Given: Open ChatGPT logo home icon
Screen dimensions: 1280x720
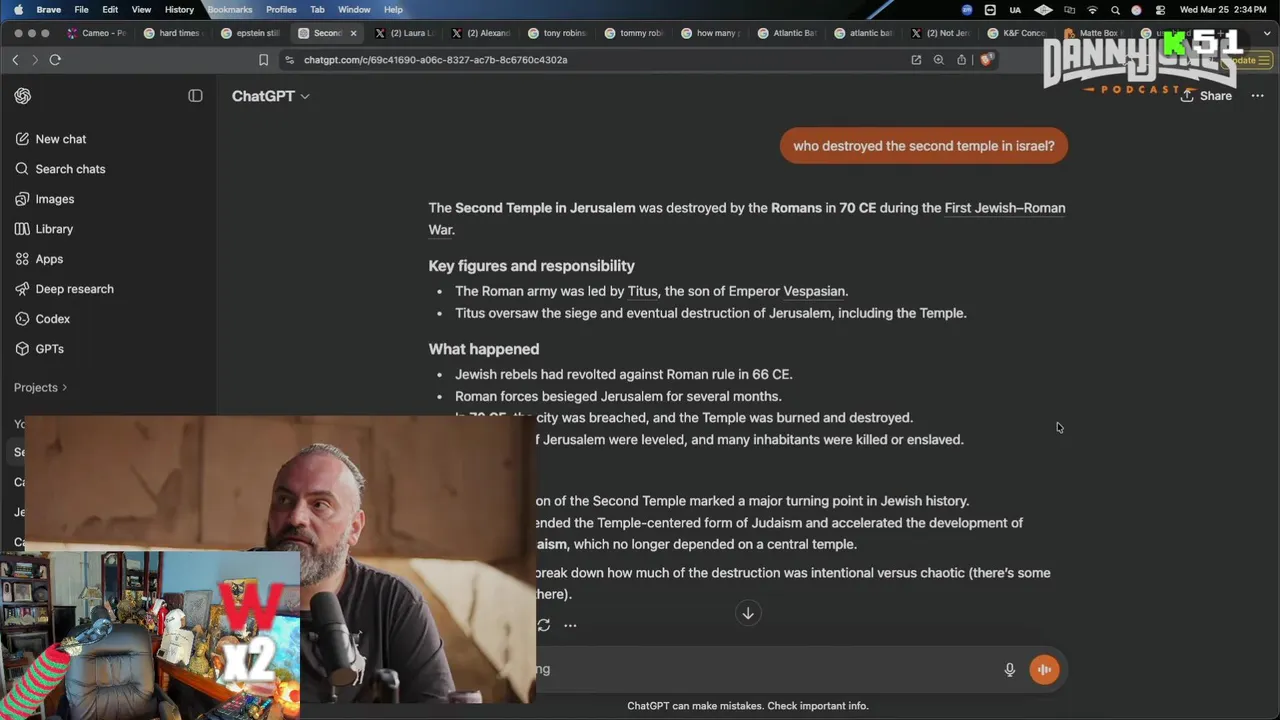Looking at the screenshot, I should 23,96.
